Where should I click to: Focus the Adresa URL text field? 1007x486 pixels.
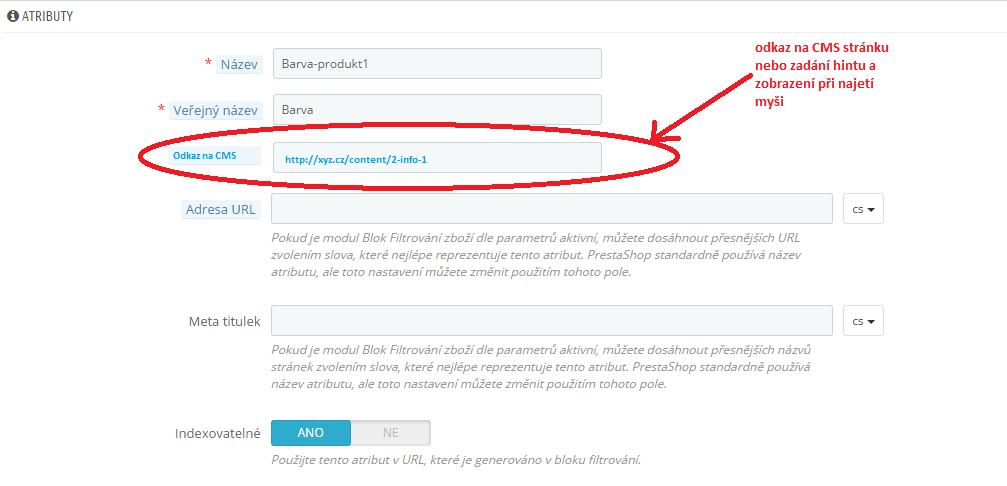coord(552,209)
